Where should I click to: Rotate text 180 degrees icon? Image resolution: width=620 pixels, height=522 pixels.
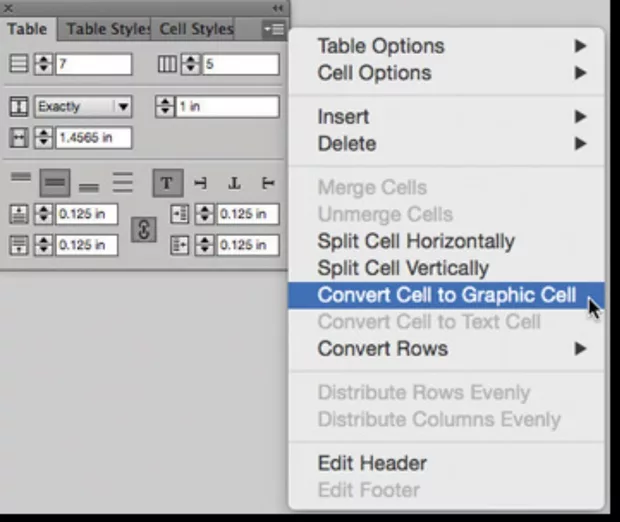[x=233, y=182]
